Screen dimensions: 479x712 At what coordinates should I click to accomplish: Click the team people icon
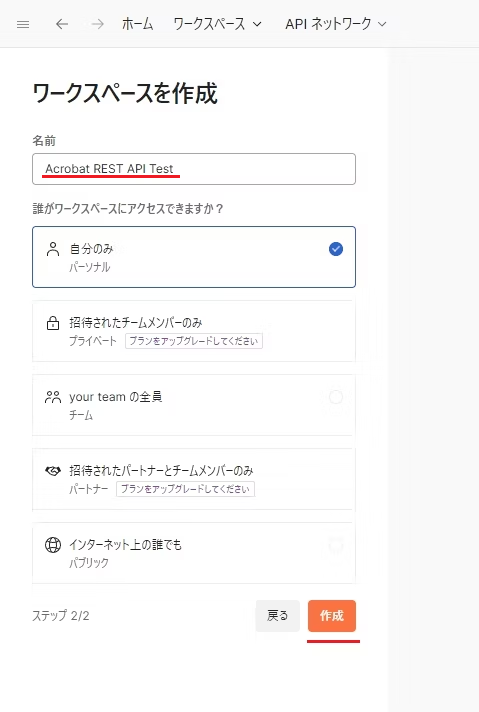pyautogui.click(x=53, y=397)
